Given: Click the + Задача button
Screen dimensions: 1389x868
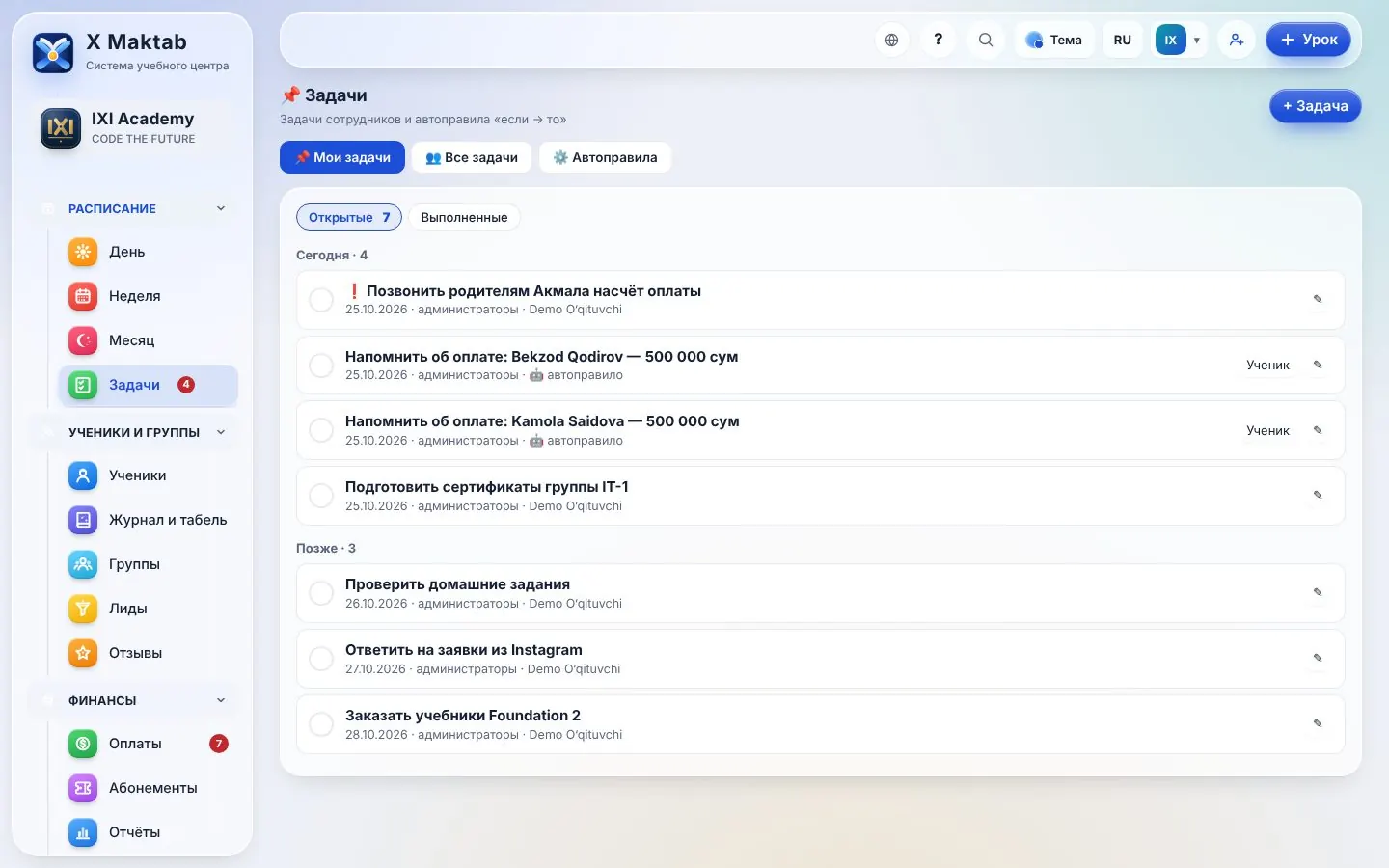Looking at the screenshot, I should 1316,106.
